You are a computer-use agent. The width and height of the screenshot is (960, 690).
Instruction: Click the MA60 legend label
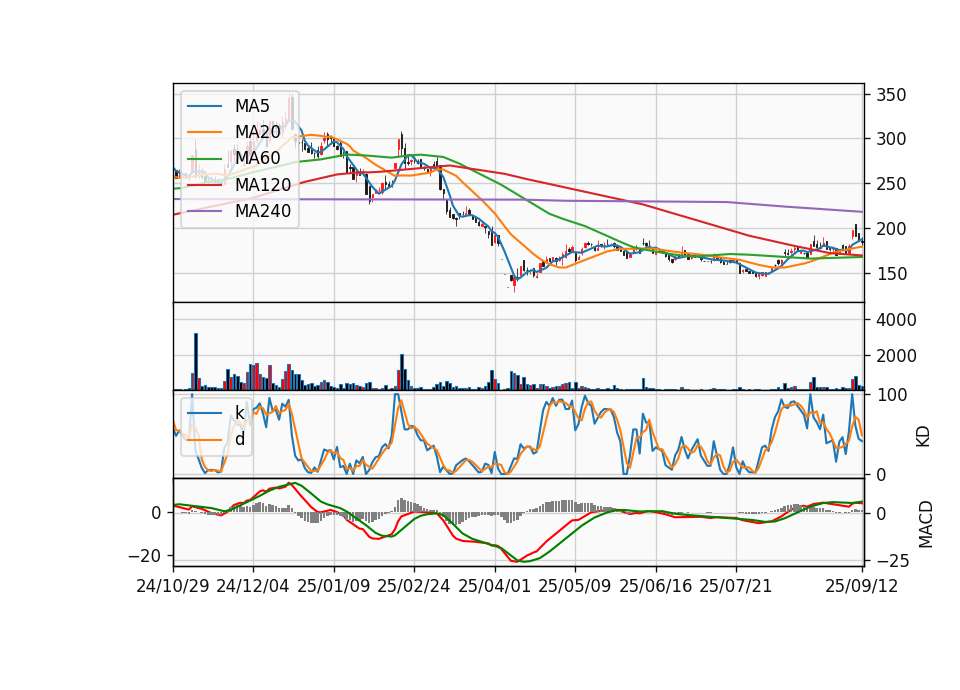tap(257, 158)
